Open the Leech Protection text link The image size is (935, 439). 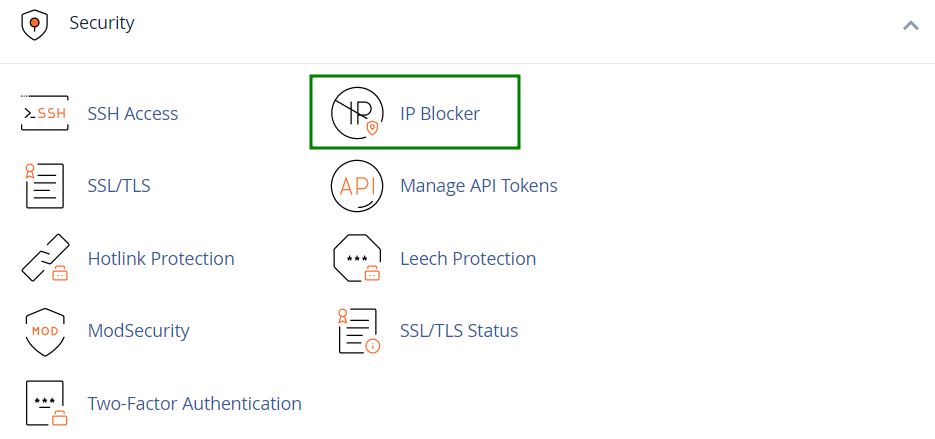click(x=468, y=258)
